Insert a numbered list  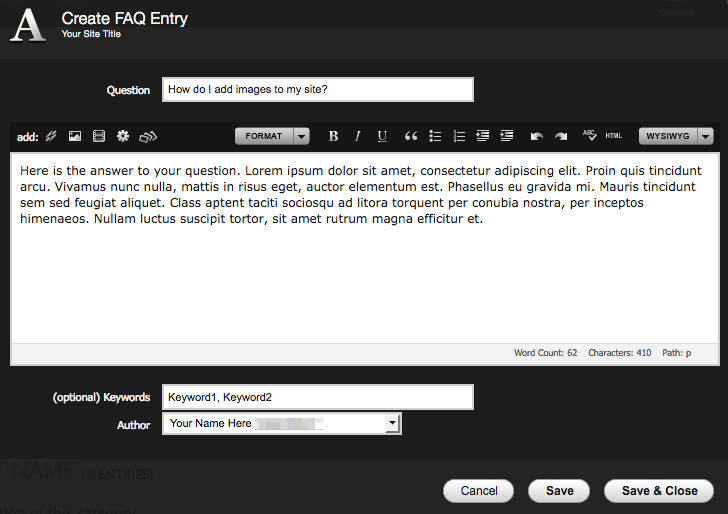pyautogui.click(x=459, y=136)
